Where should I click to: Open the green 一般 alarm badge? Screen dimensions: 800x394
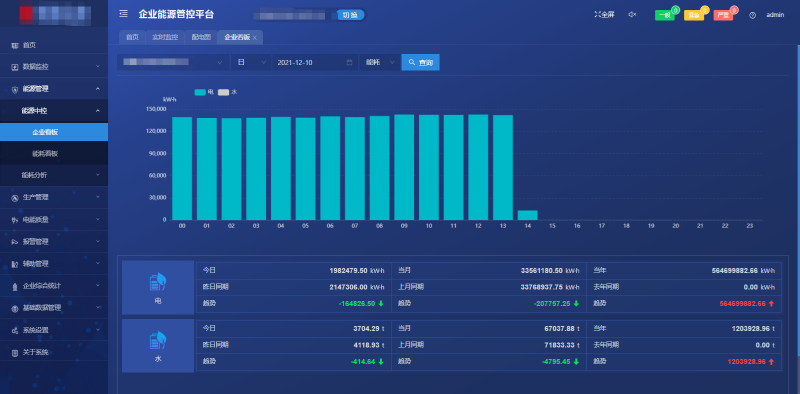(665, 15)
